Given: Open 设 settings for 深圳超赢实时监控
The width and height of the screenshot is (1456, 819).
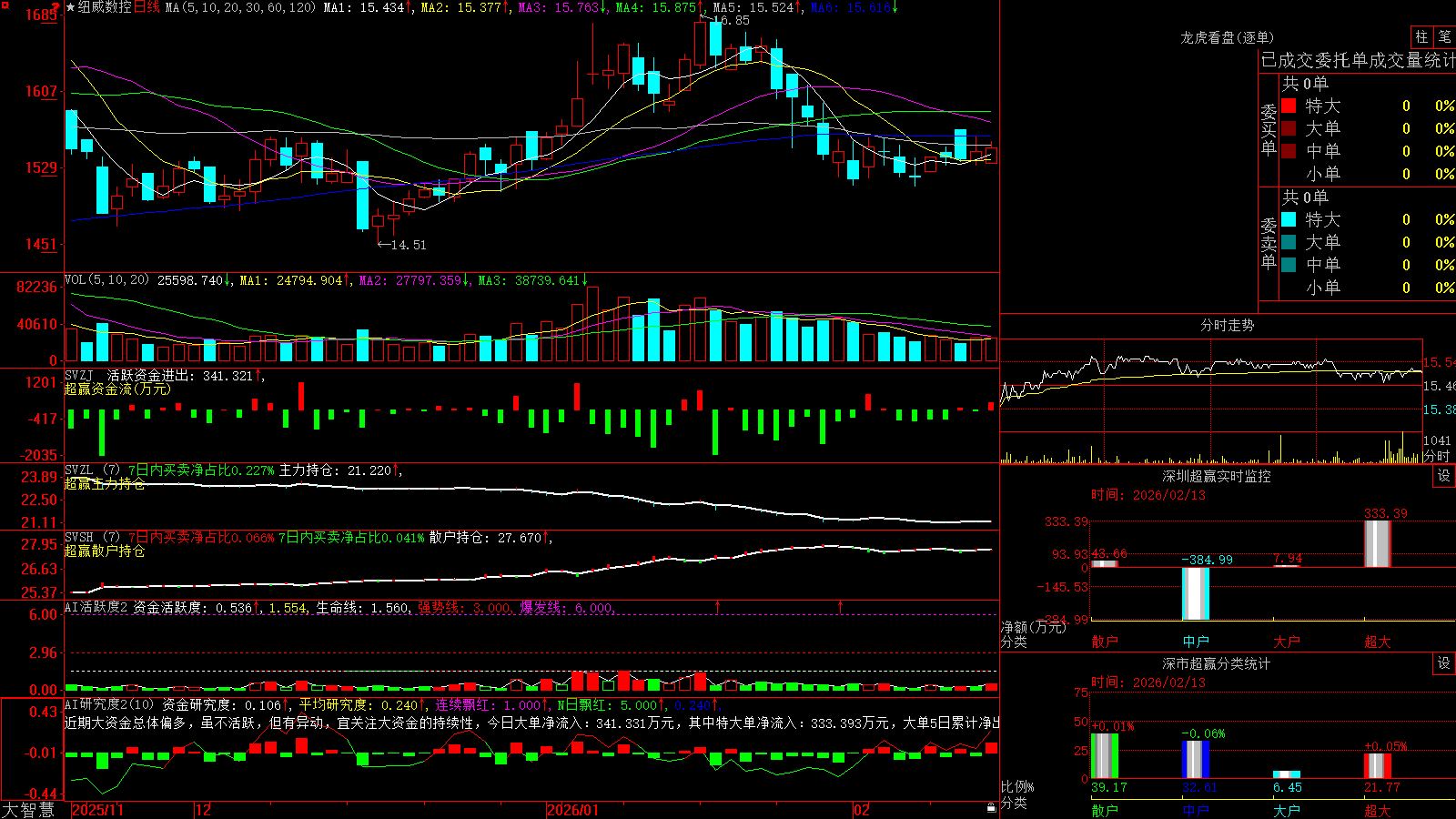Looking at the screenshot, I should coord(1444,476).
